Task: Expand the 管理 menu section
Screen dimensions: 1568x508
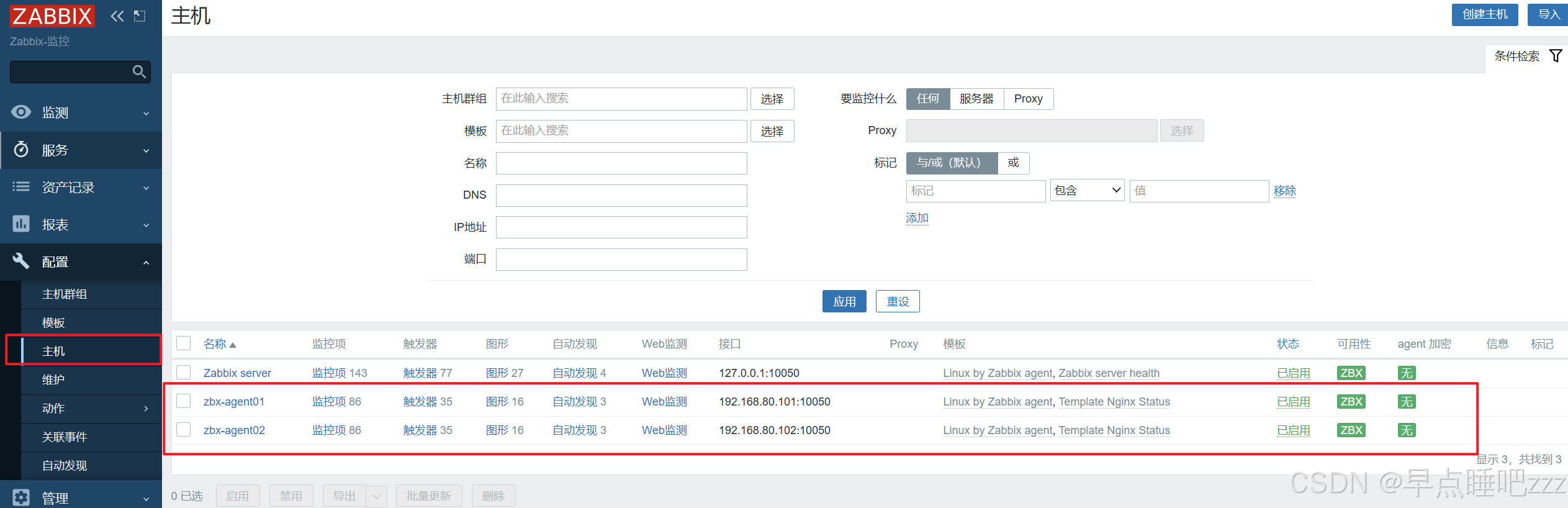Action: [x=146, y=498]
